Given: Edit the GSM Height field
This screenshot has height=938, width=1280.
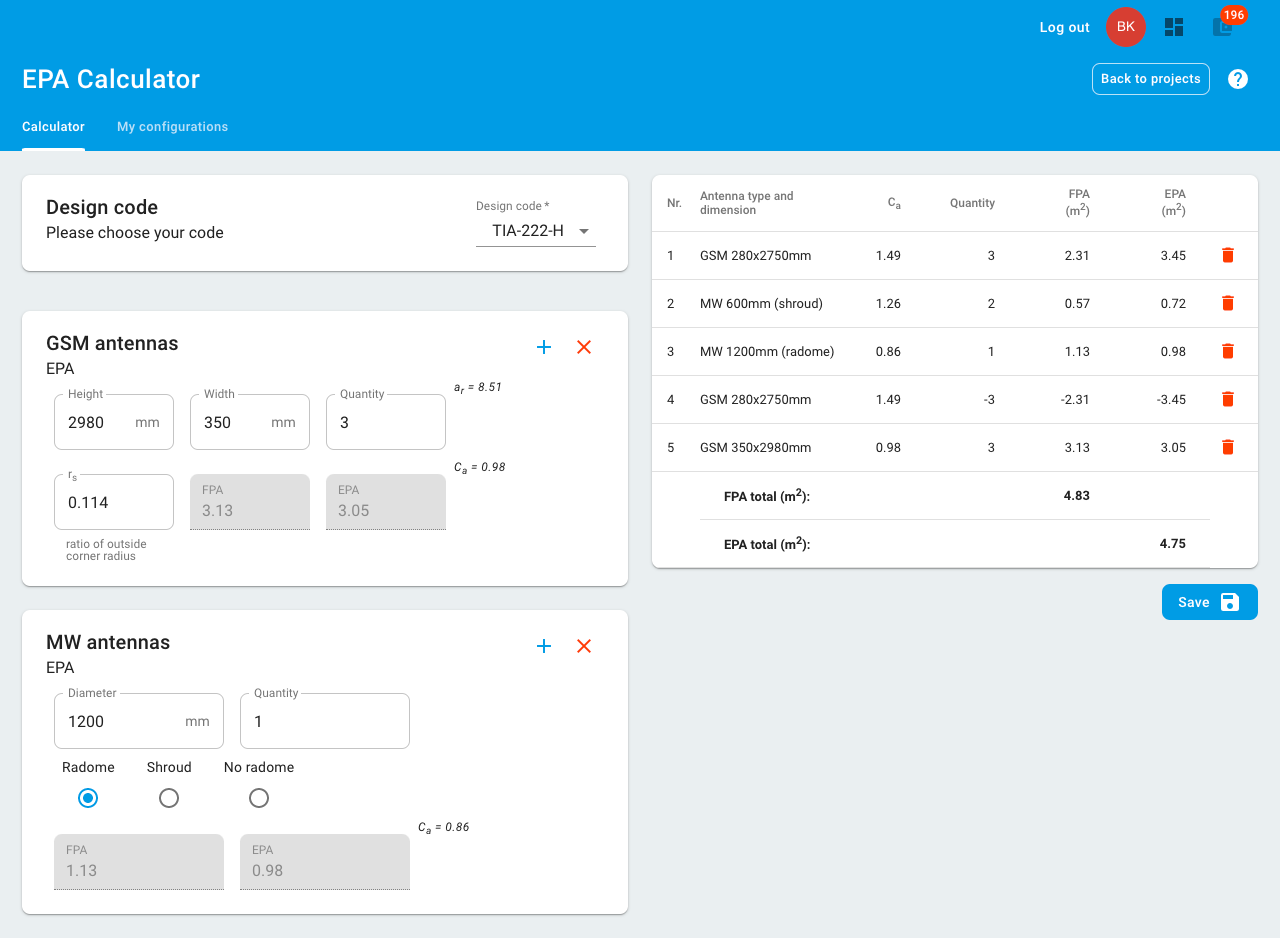Looking at the screenshot, I should (114, 422).
